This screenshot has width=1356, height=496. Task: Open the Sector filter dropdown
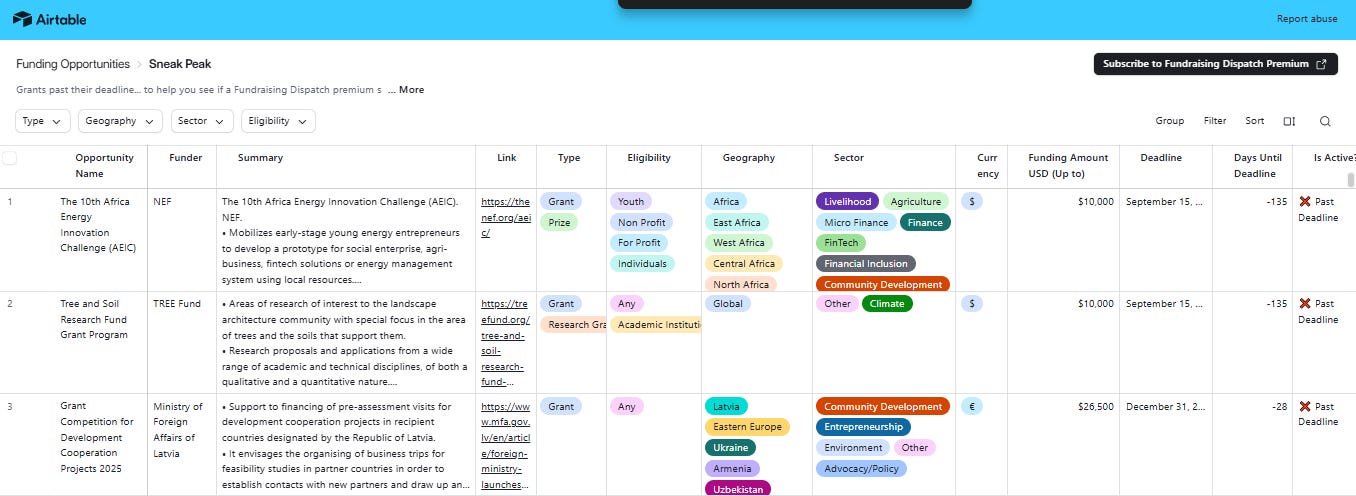click(x=202, y=121)
